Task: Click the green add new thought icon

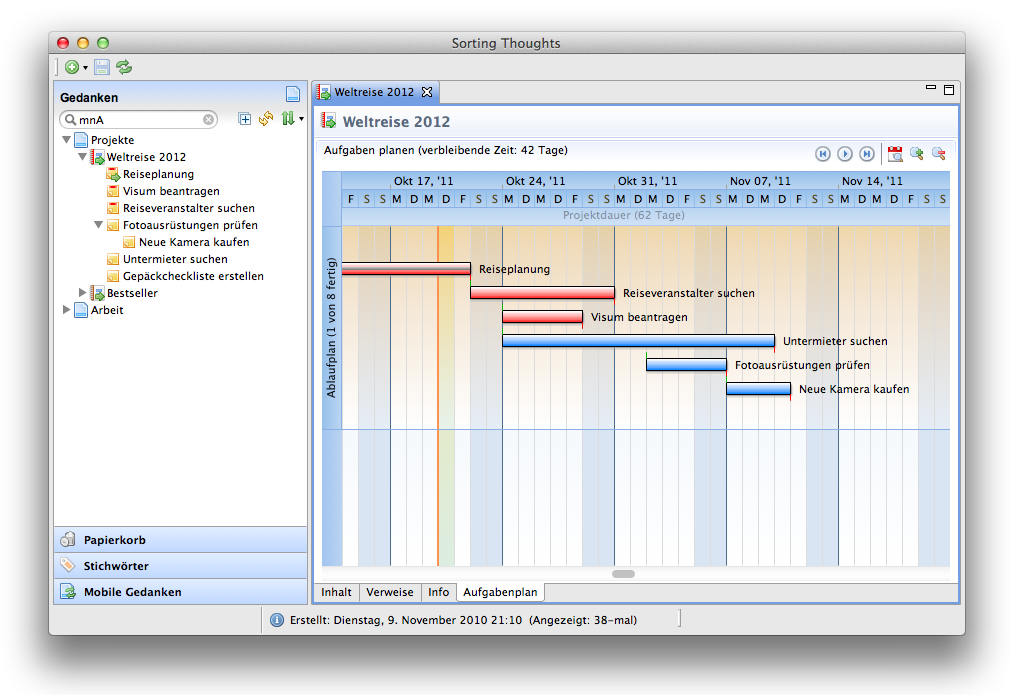Action: tap(72, 68)
